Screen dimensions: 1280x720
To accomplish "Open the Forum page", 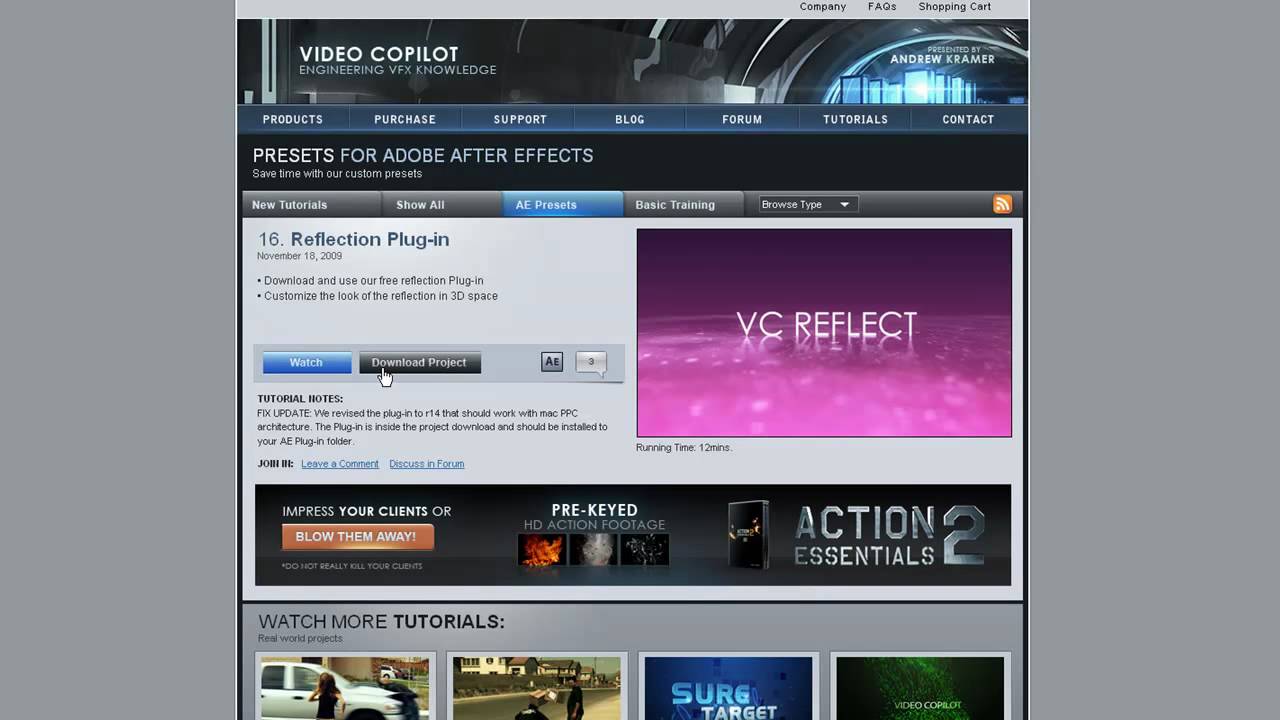I will point(742,119).
